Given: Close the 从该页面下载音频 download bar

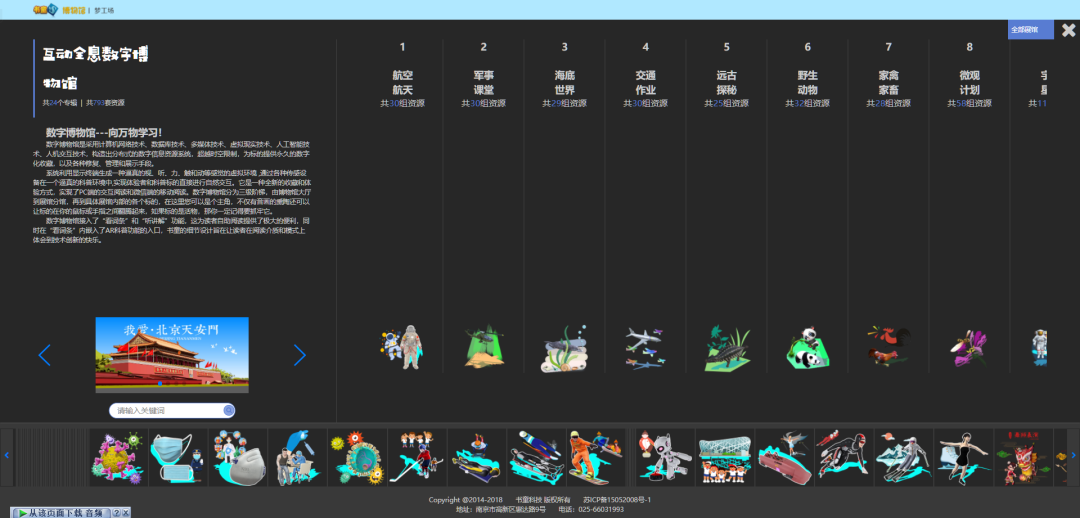Looking at the screenshot, I should point(126,513).
